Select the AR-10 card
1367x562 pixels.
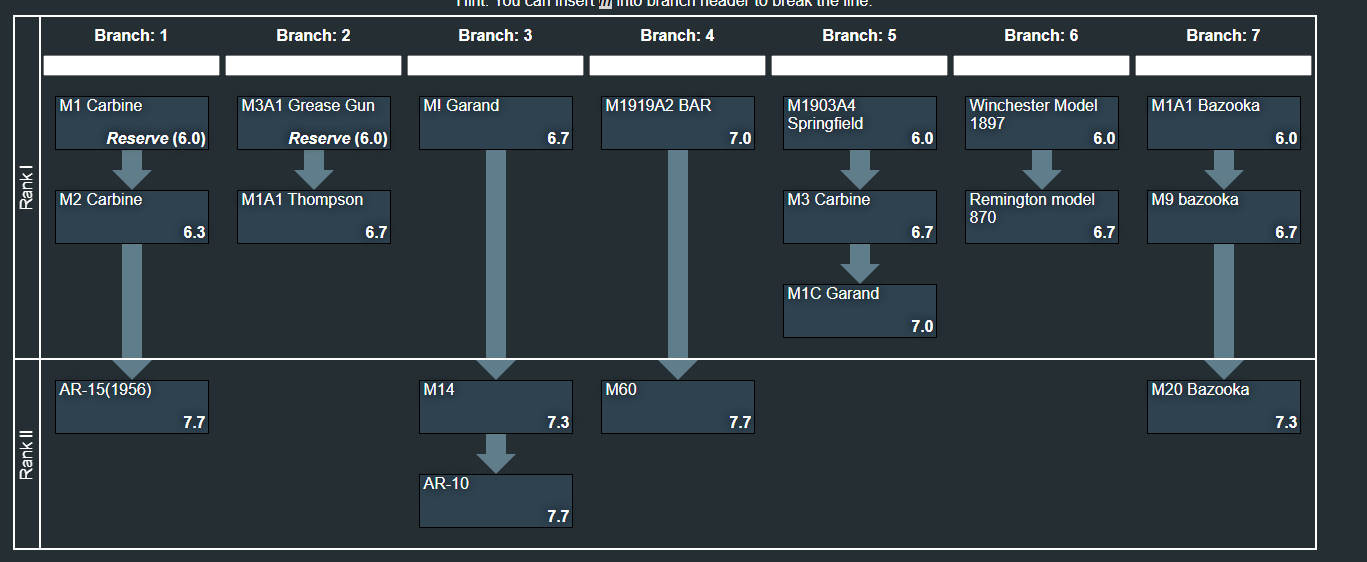click(496, 501)
